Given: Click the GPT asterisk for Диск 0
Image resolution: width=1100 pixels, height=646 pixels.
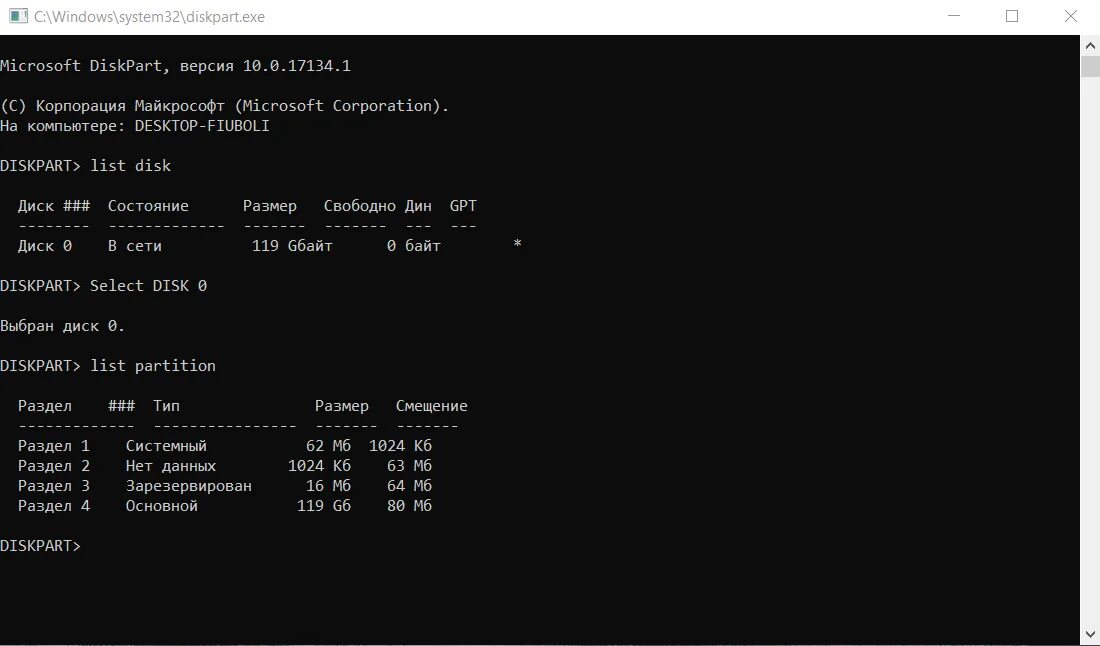Looking at the screenshot, I should coord(517,244).
